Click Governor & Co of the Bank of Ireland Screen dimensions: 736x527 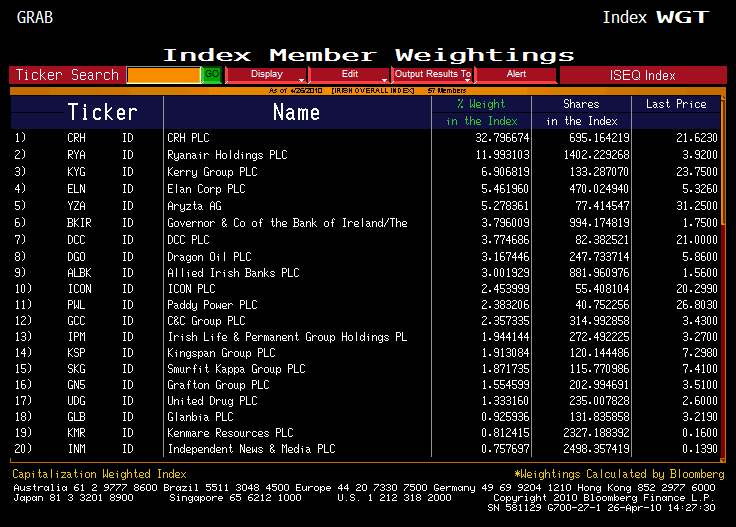click(x=287, y=222)
